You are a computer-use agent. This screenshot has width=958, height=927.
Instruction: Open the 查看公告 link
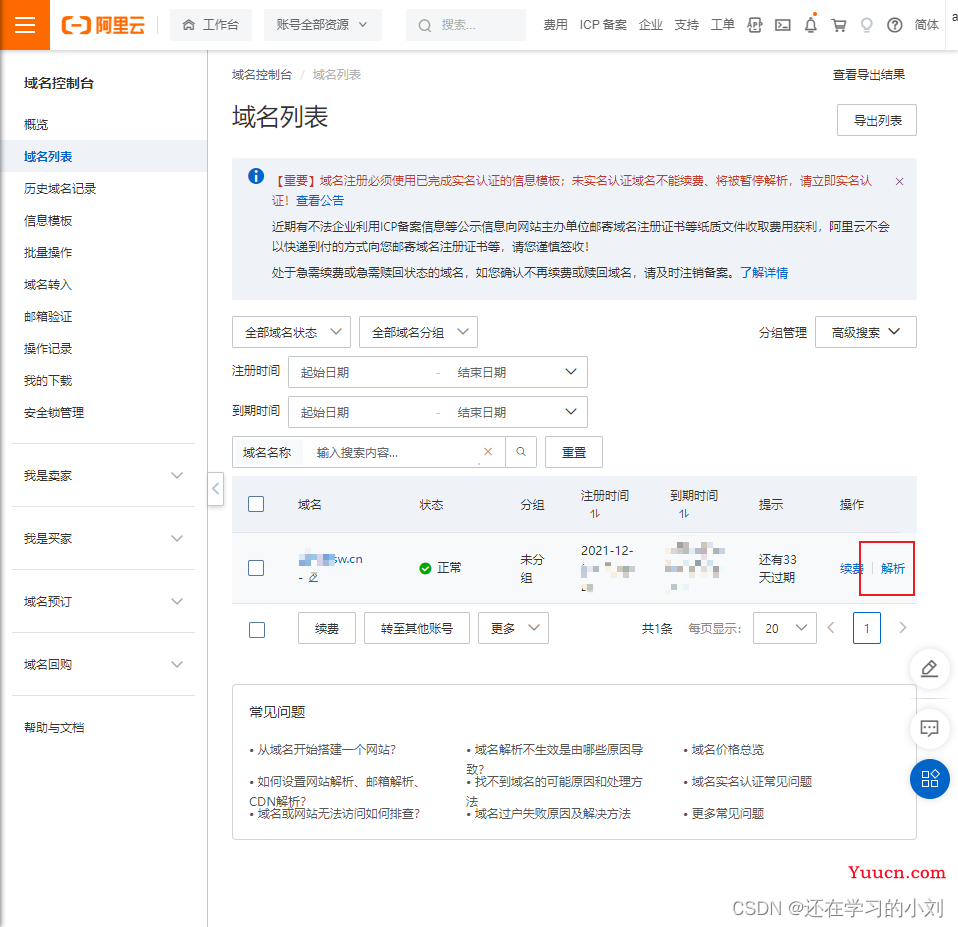[x=320, y=200]
